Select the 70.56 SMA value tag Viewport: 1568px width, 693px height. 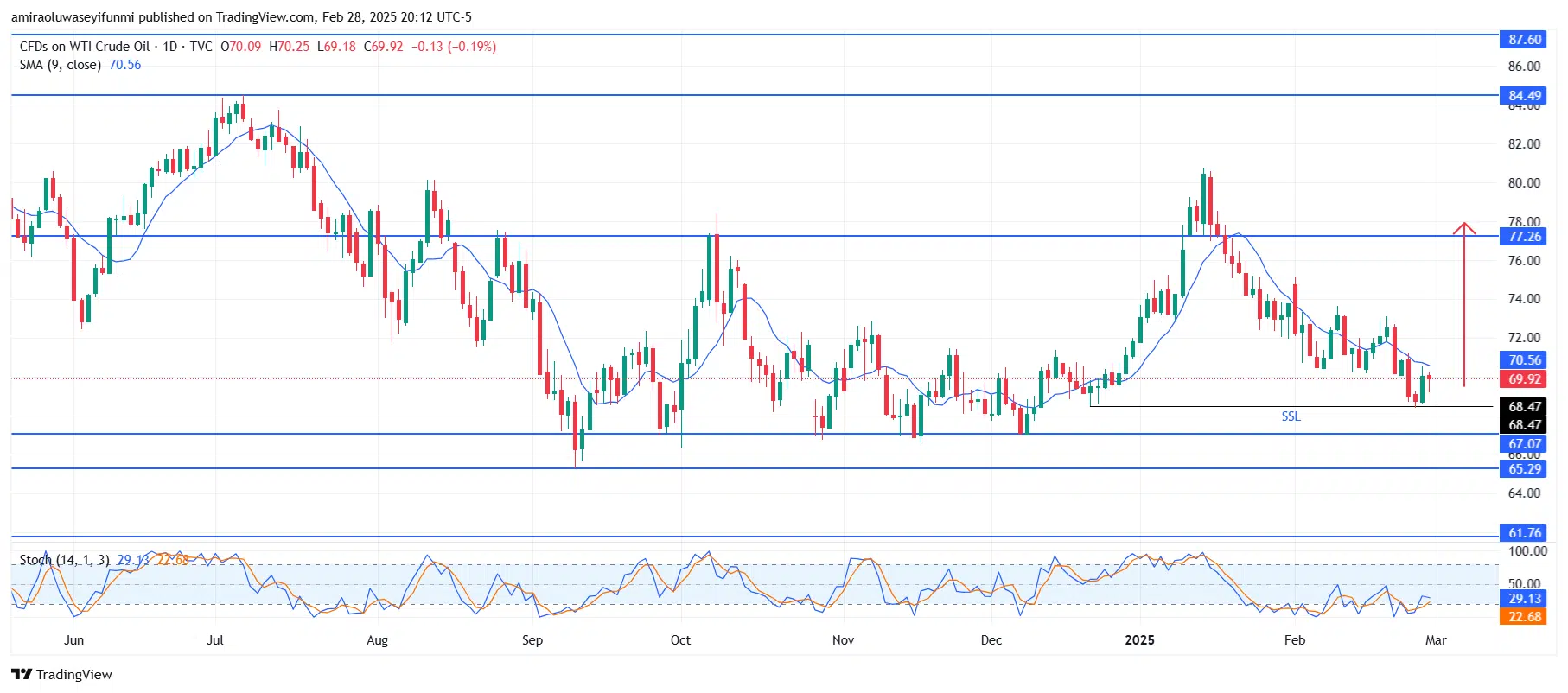[1524, 360]
